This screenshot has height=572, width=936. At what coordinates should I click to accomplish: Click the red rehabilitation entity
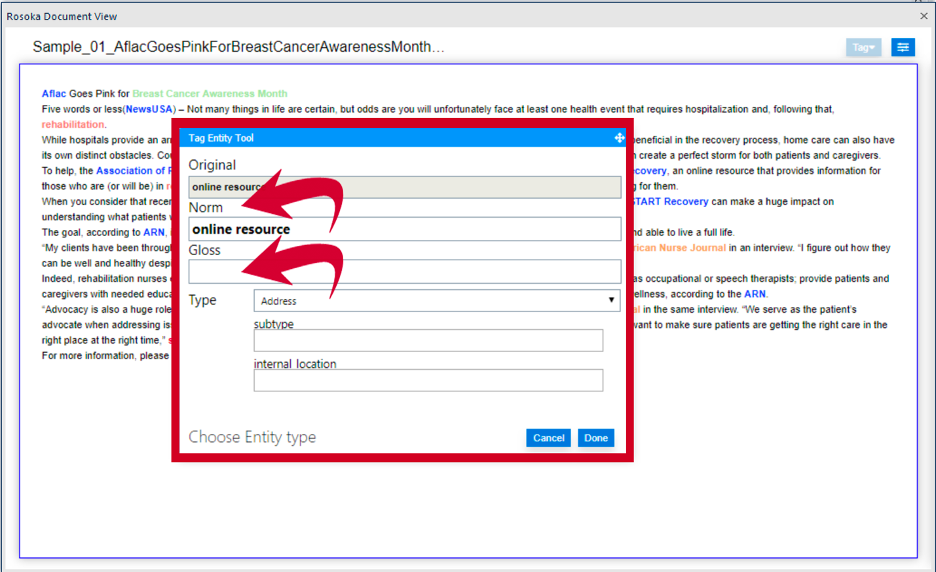pos(73,124)
